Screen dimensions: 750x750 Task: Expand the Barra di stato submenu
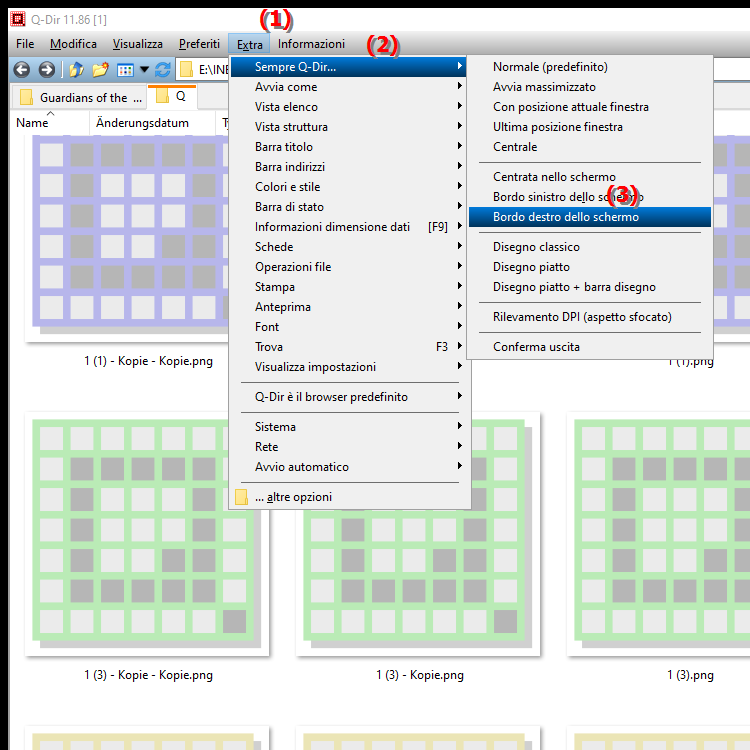tap(349, 207)
